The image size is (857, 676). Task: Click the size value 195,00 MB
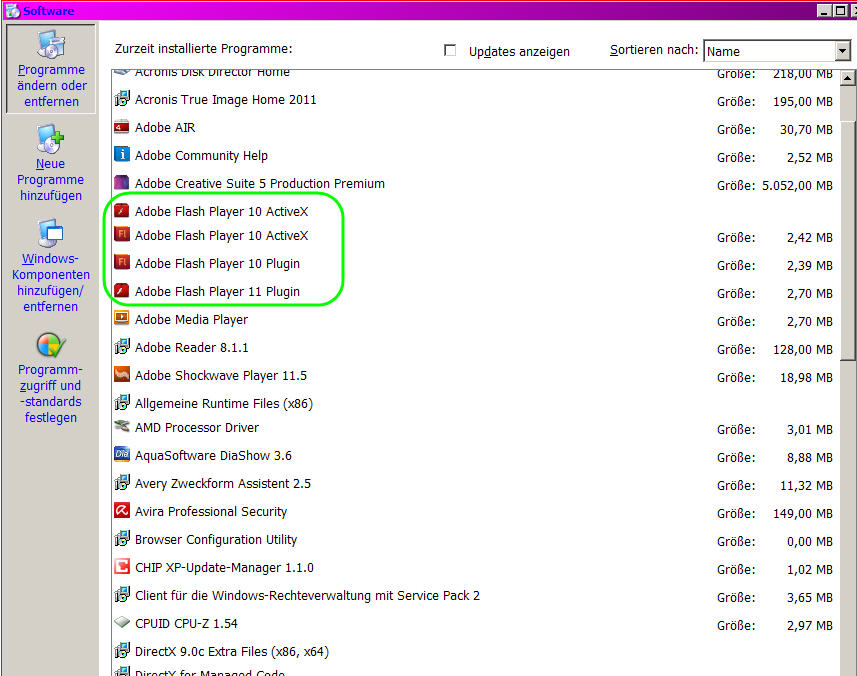pyautogui.click(x=802, y=102)
